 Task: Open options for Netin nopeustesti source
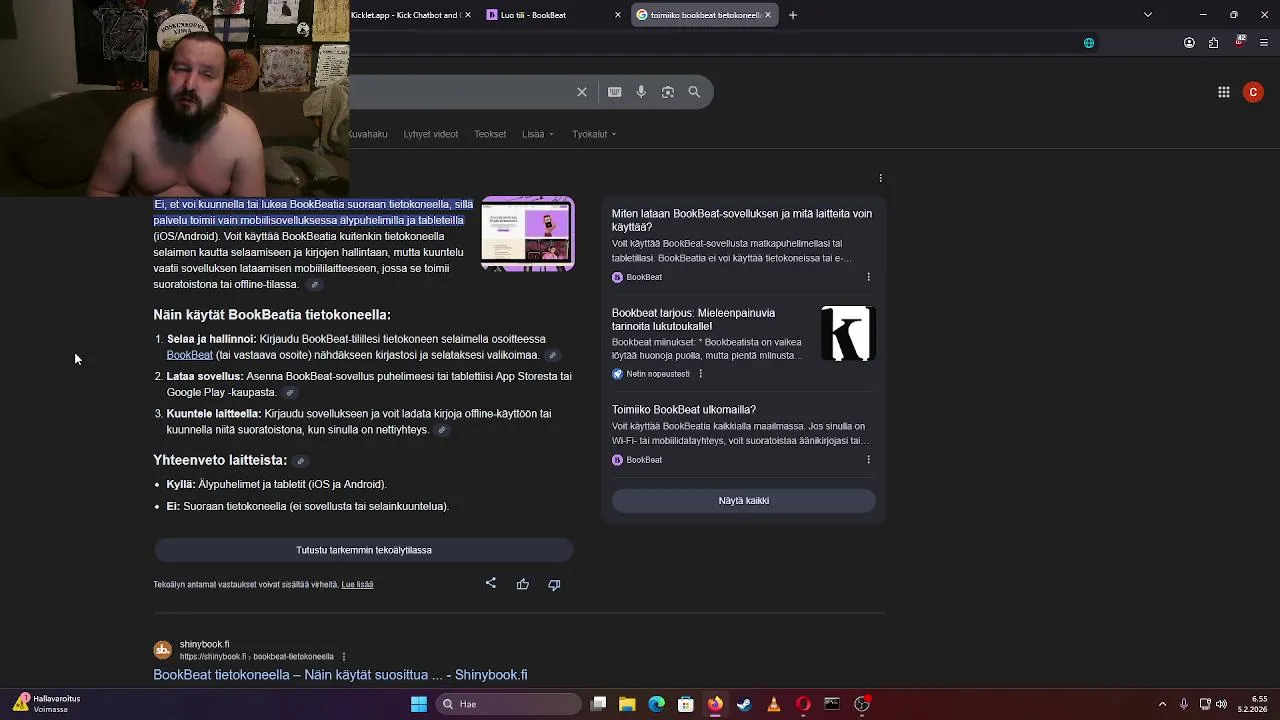pos(700,374)
